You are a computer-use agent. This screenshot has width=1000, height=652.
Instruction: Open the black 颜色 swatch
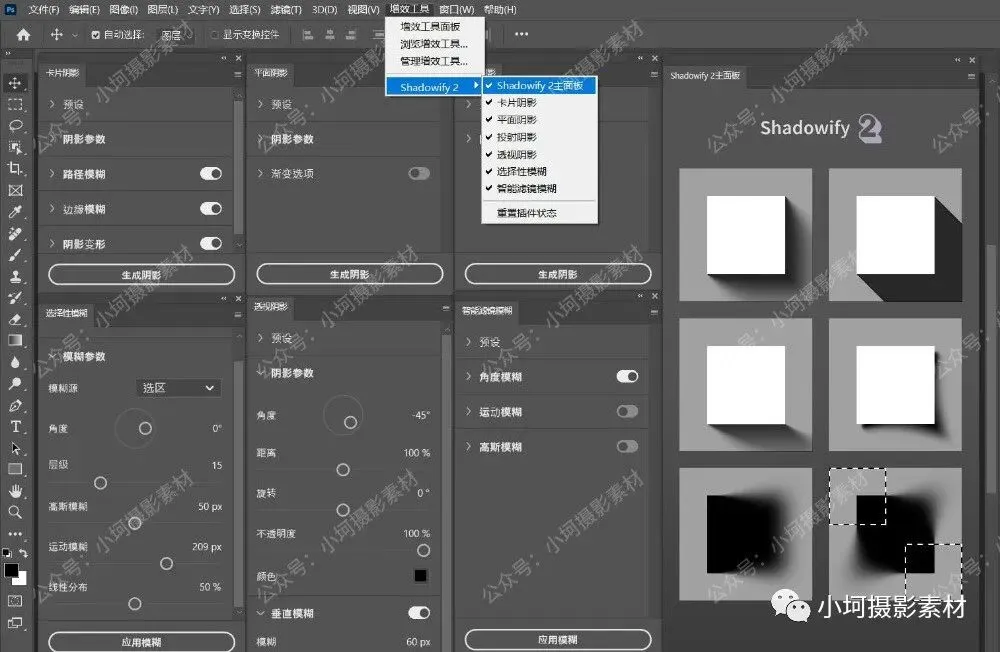(x=420, y=575)
